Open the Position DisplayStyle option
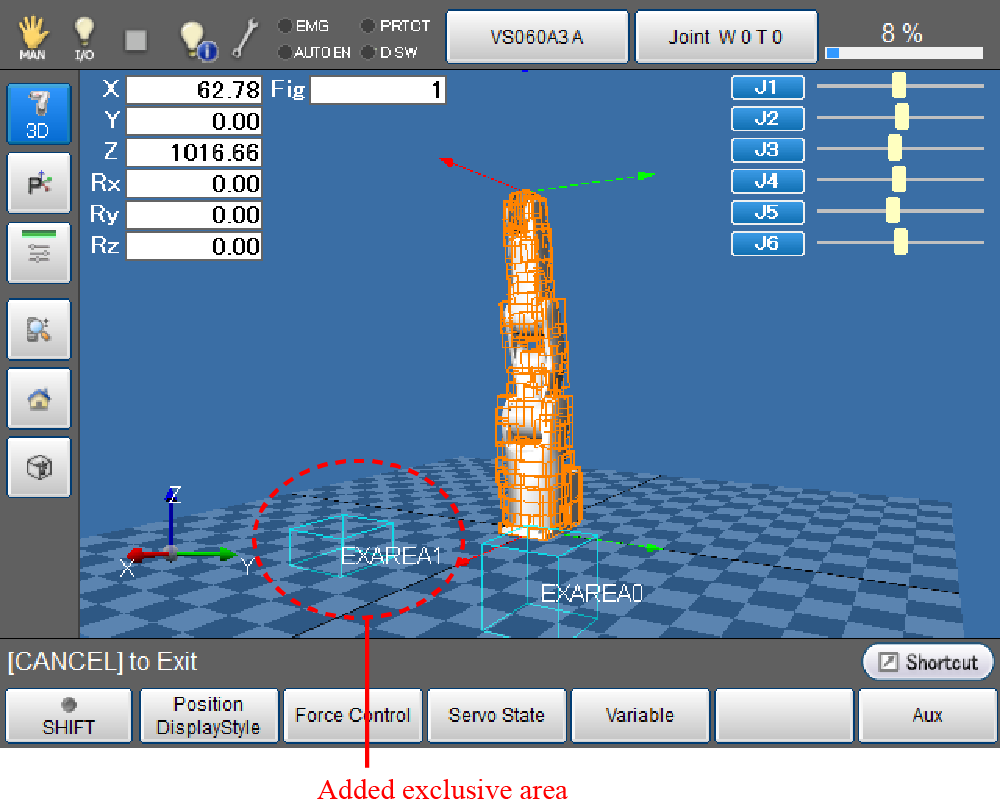 208,716
